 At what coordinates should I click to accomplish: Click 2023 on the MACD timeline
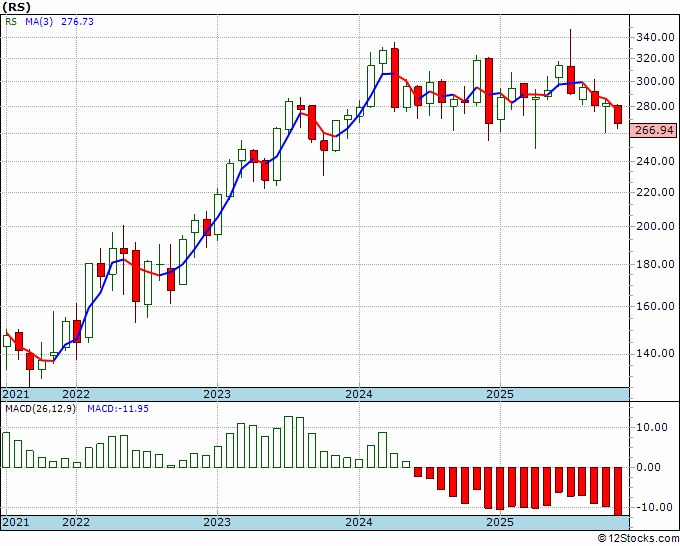(217, 522)
